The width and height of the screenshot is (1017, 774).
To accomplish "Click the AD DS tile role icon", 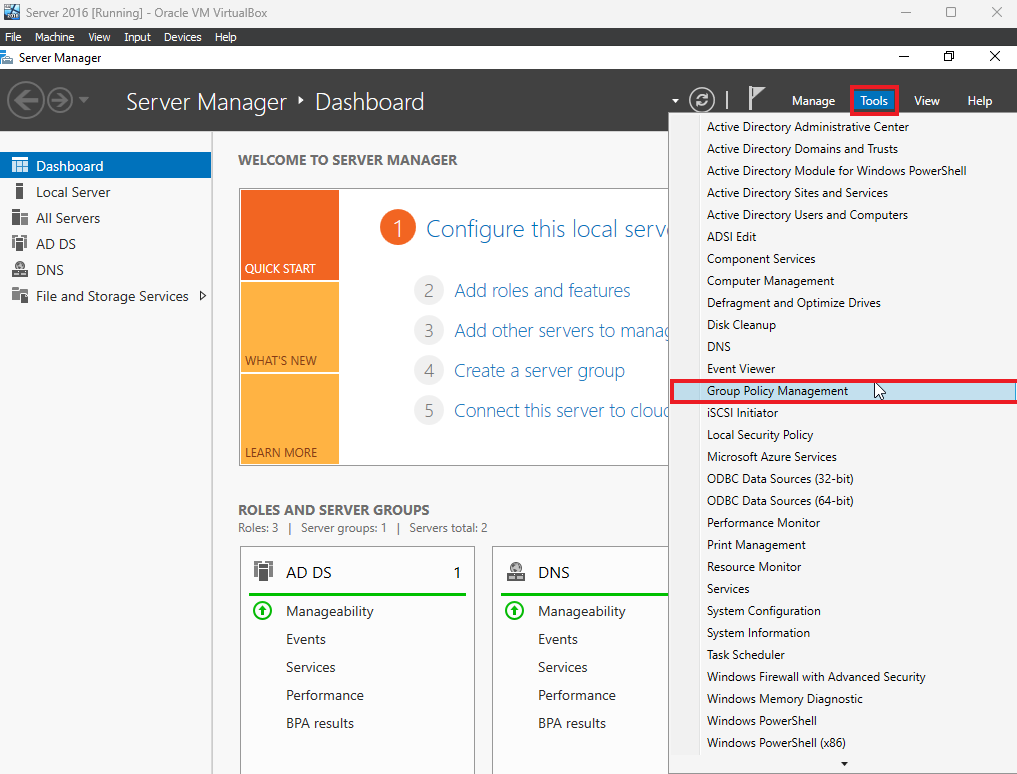I will tap(263, 571).
